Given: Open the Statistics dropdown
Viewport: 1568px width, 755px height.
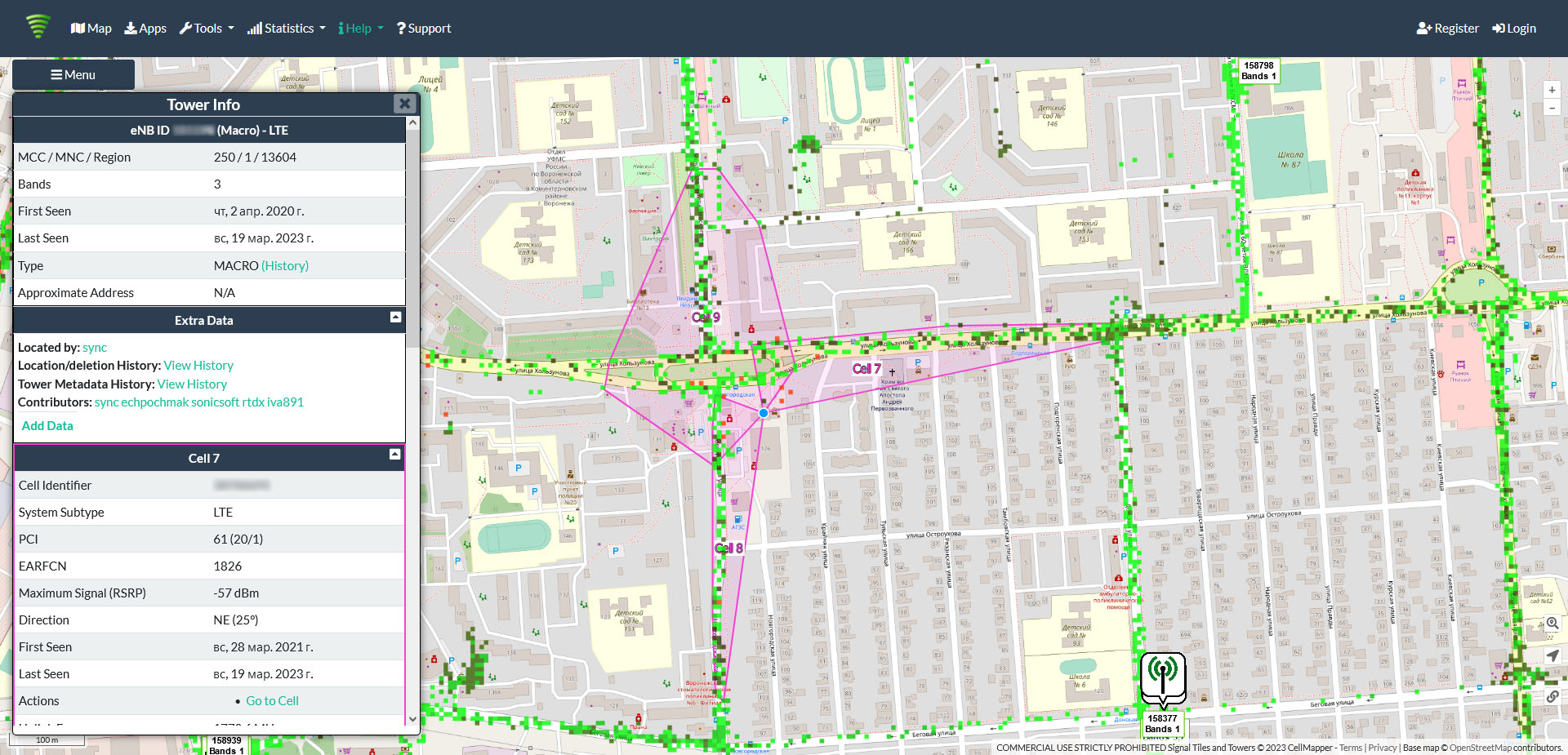Looking at the screenshot, I should click(285, 28).
